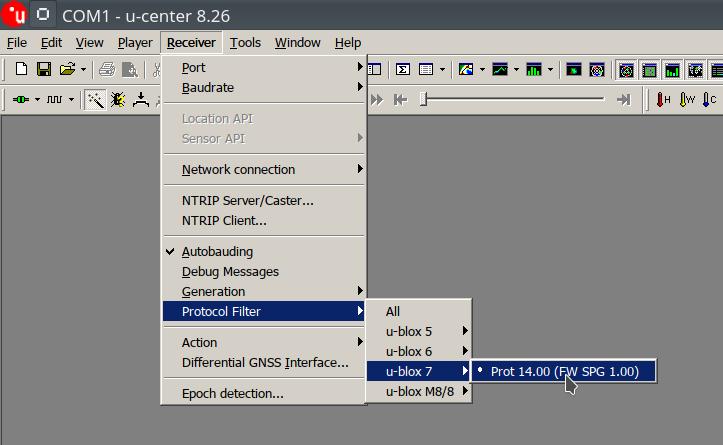Expand the table view dropdown arrow

coord(442,70)
